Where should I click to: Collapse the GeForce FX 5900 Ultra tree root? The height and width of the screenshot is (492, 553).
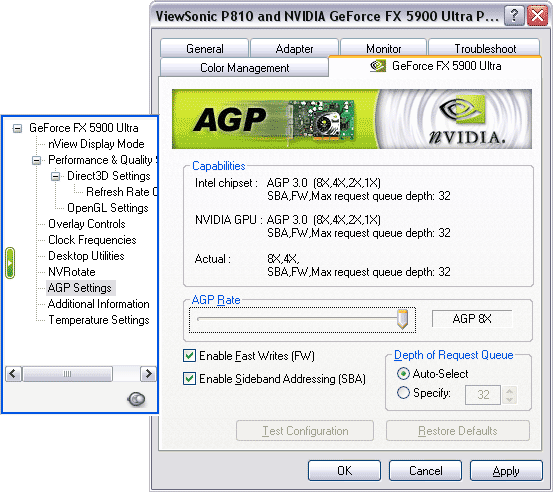click(x=17, y=128)
